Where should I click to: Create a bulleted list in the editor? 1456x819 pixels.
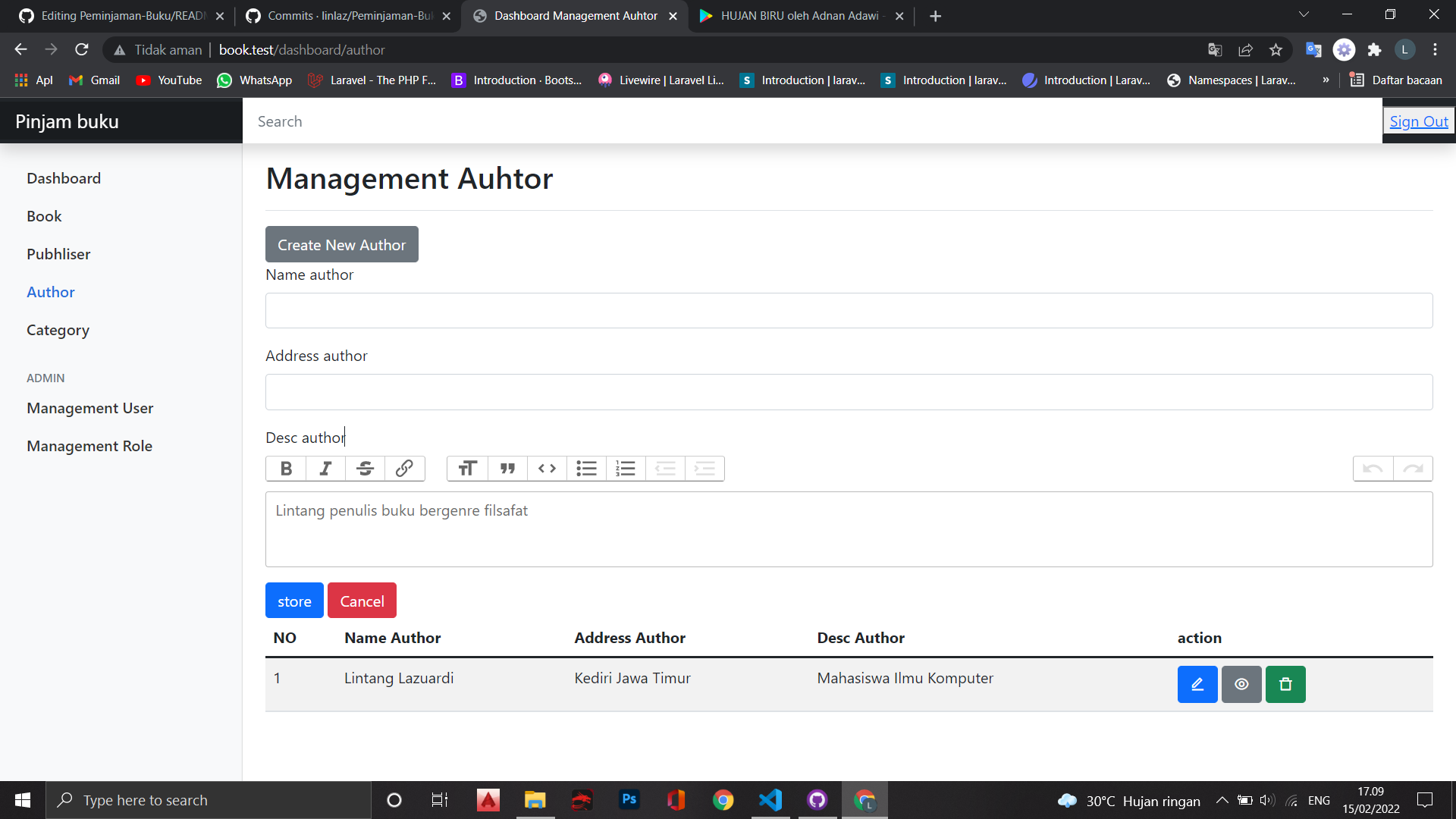[586, 469]
